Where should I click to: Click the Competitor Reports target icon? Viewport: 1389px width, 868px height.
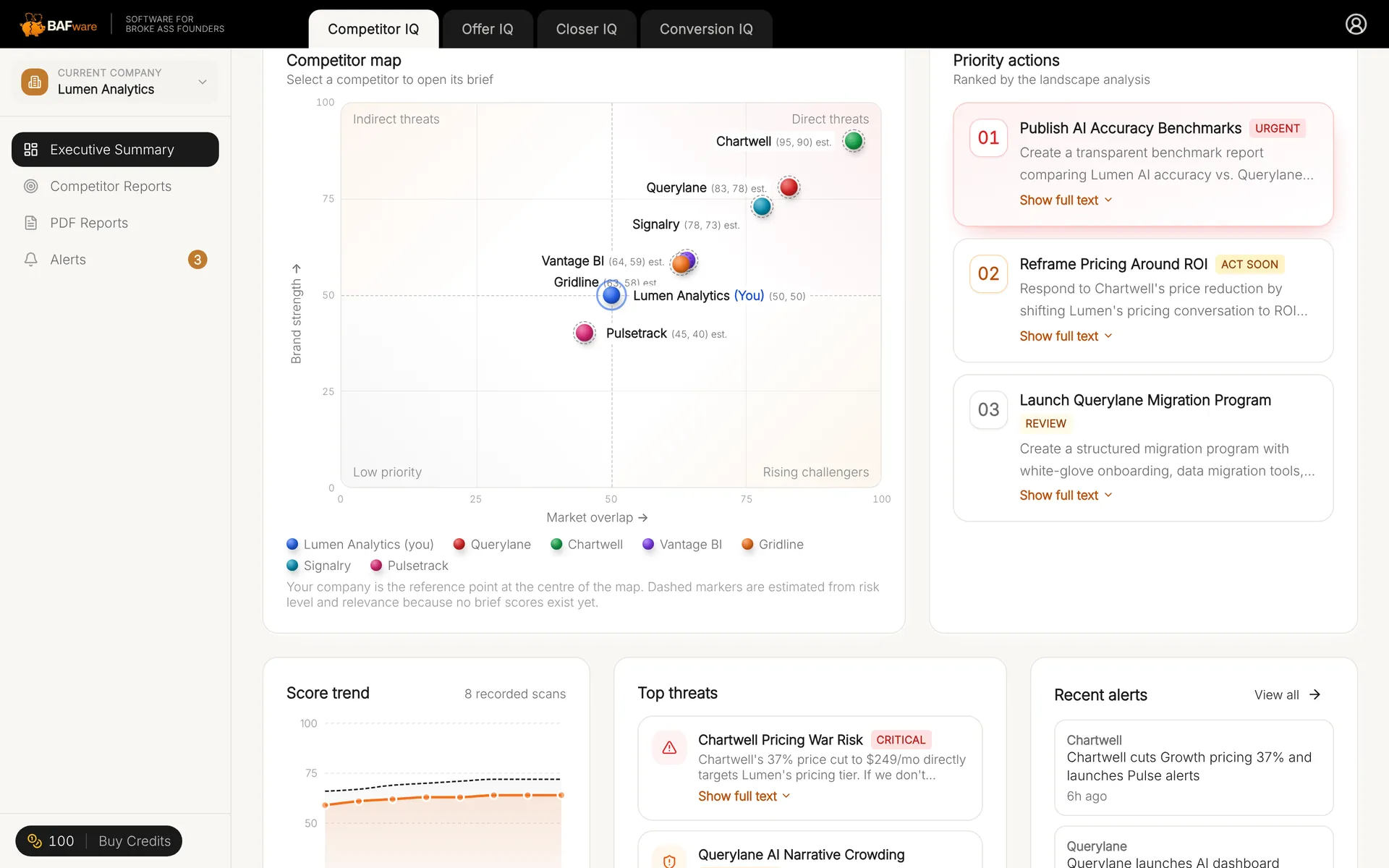coord(30,186)
